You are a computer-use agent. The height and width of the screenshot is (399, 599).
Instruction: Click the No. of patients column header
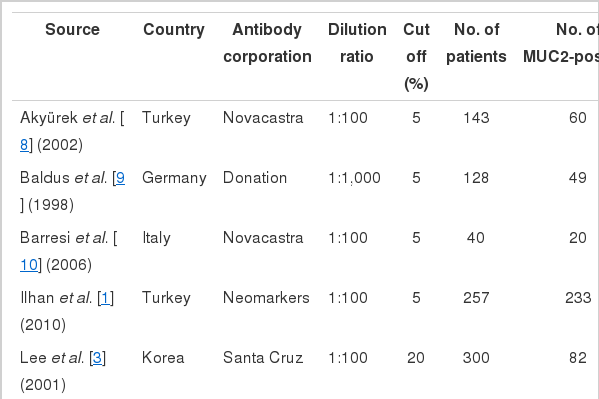476,43
